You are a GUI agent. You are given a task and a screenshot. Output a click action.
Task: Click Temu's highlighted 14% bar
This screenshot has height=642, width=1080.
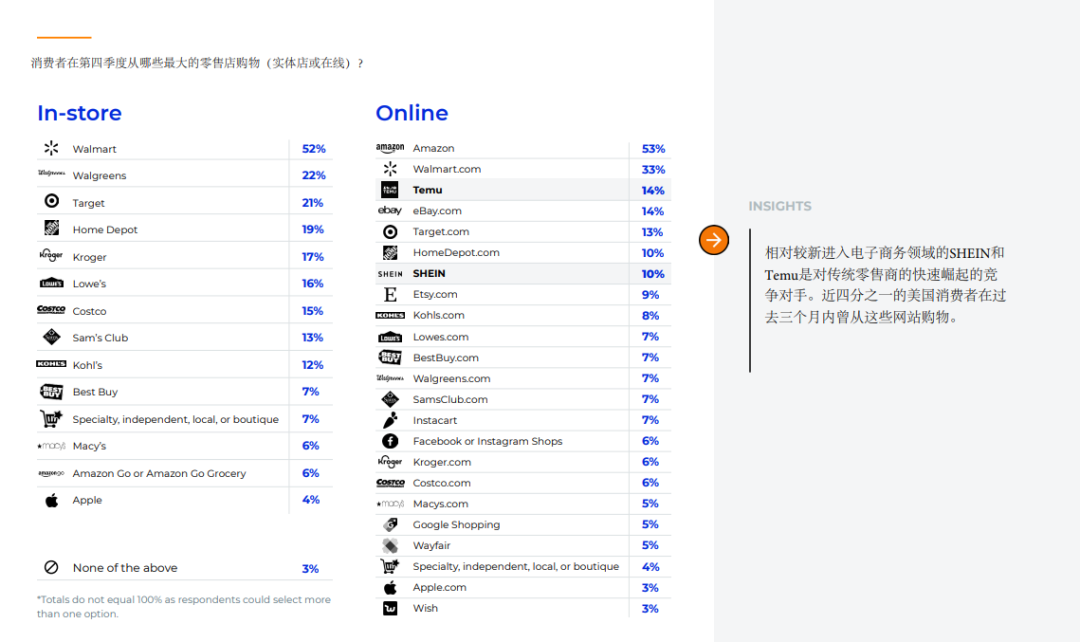coord(653,189)
